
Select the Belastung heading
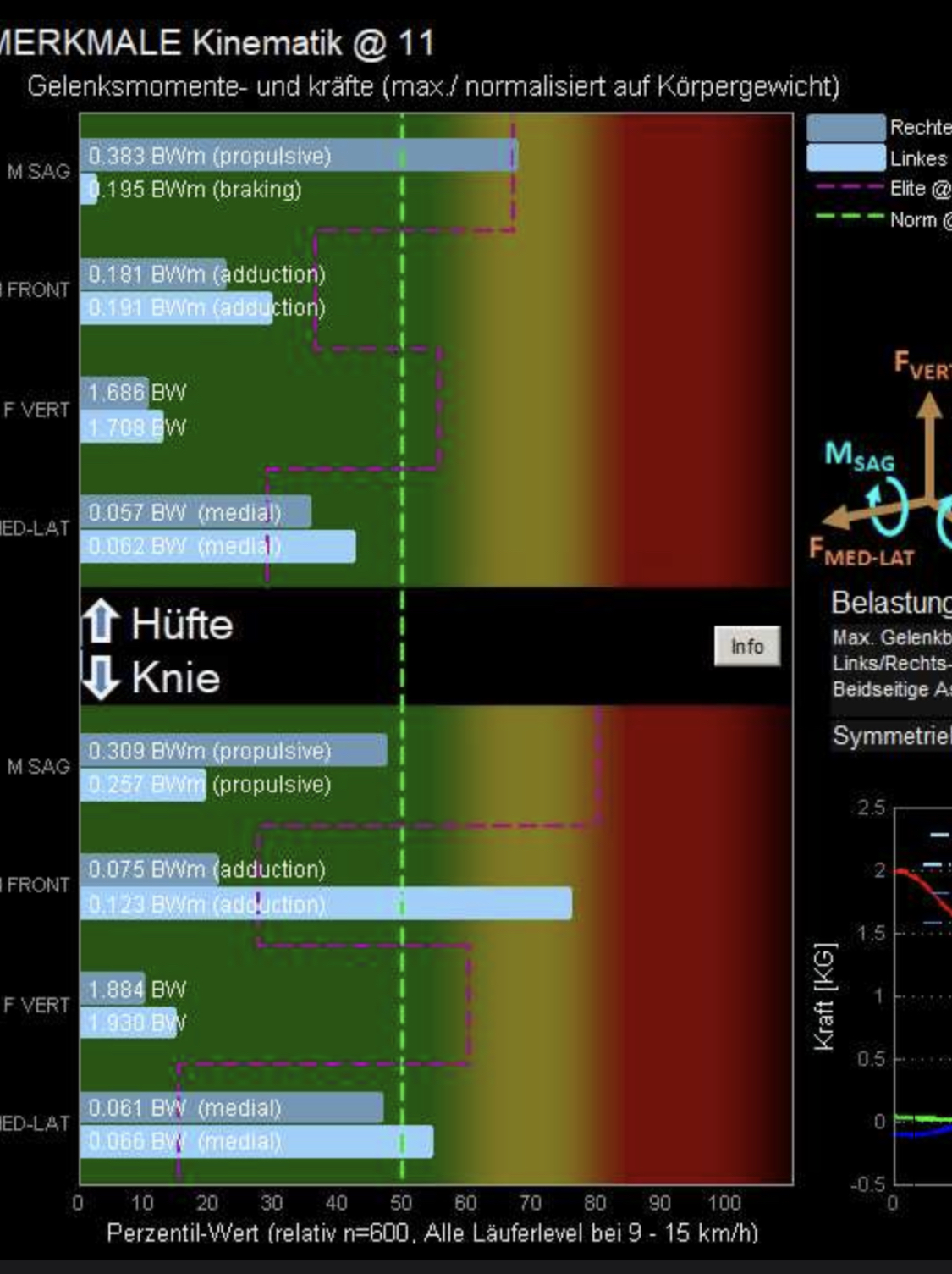[891, 603]
